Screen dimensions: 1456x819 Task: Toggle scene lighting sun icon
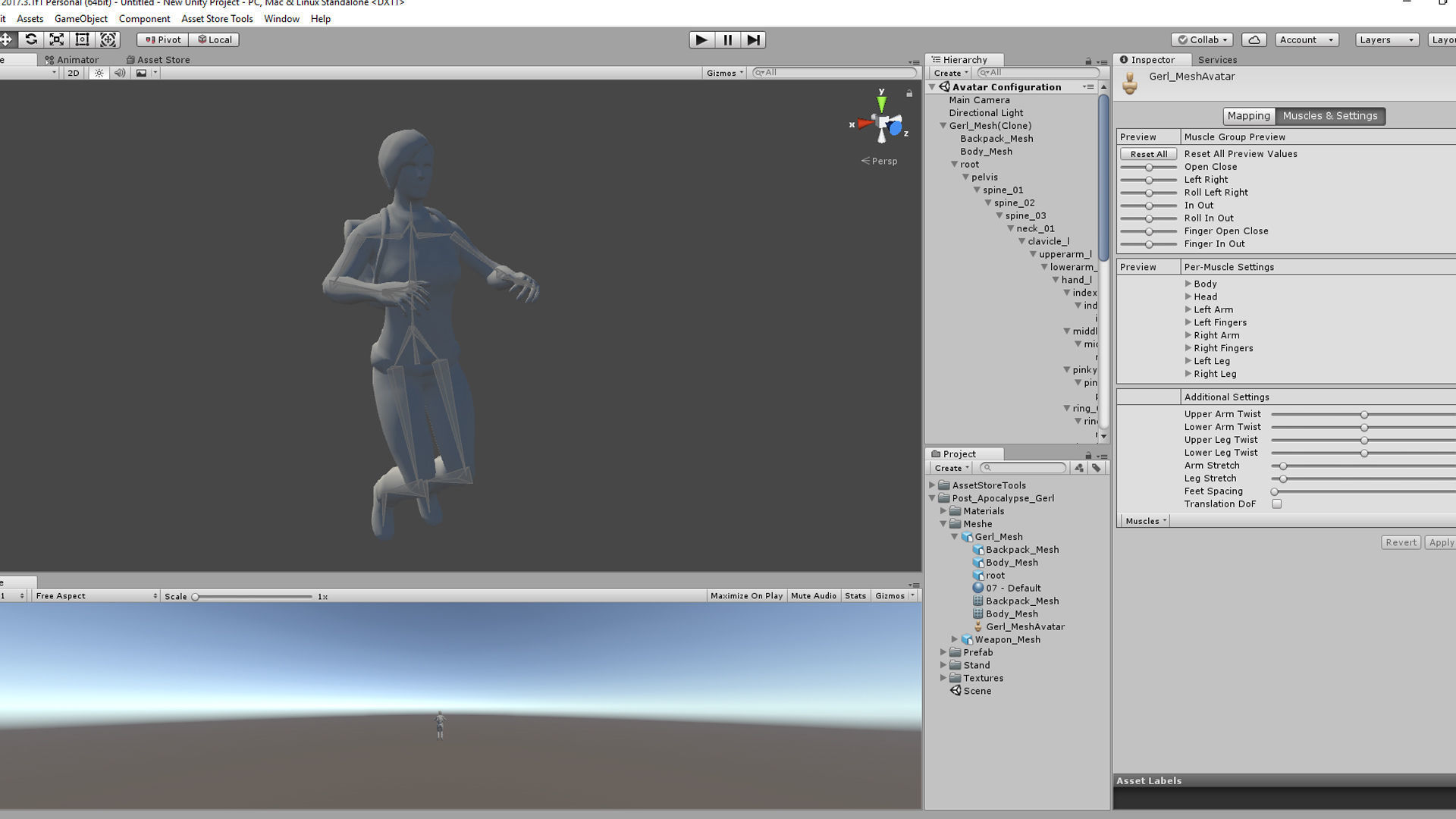[x=99, y=73]
